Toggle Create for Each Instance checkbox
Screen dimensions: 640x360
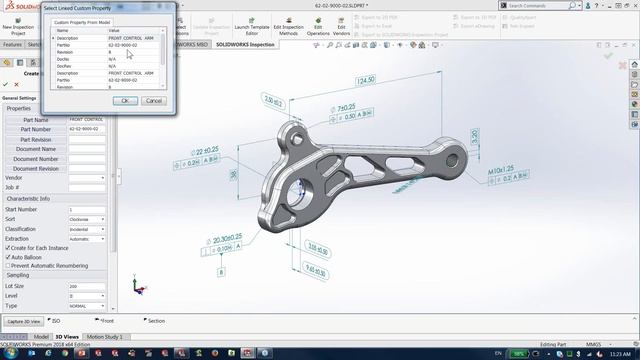(8, 248)
